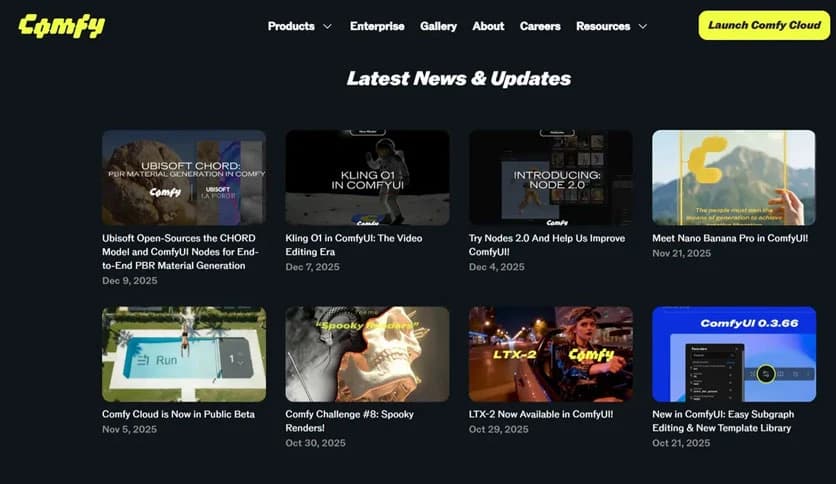This screenshot has width=836, height=484.
Task: Go to the Enterprise page
Action: 377,26
